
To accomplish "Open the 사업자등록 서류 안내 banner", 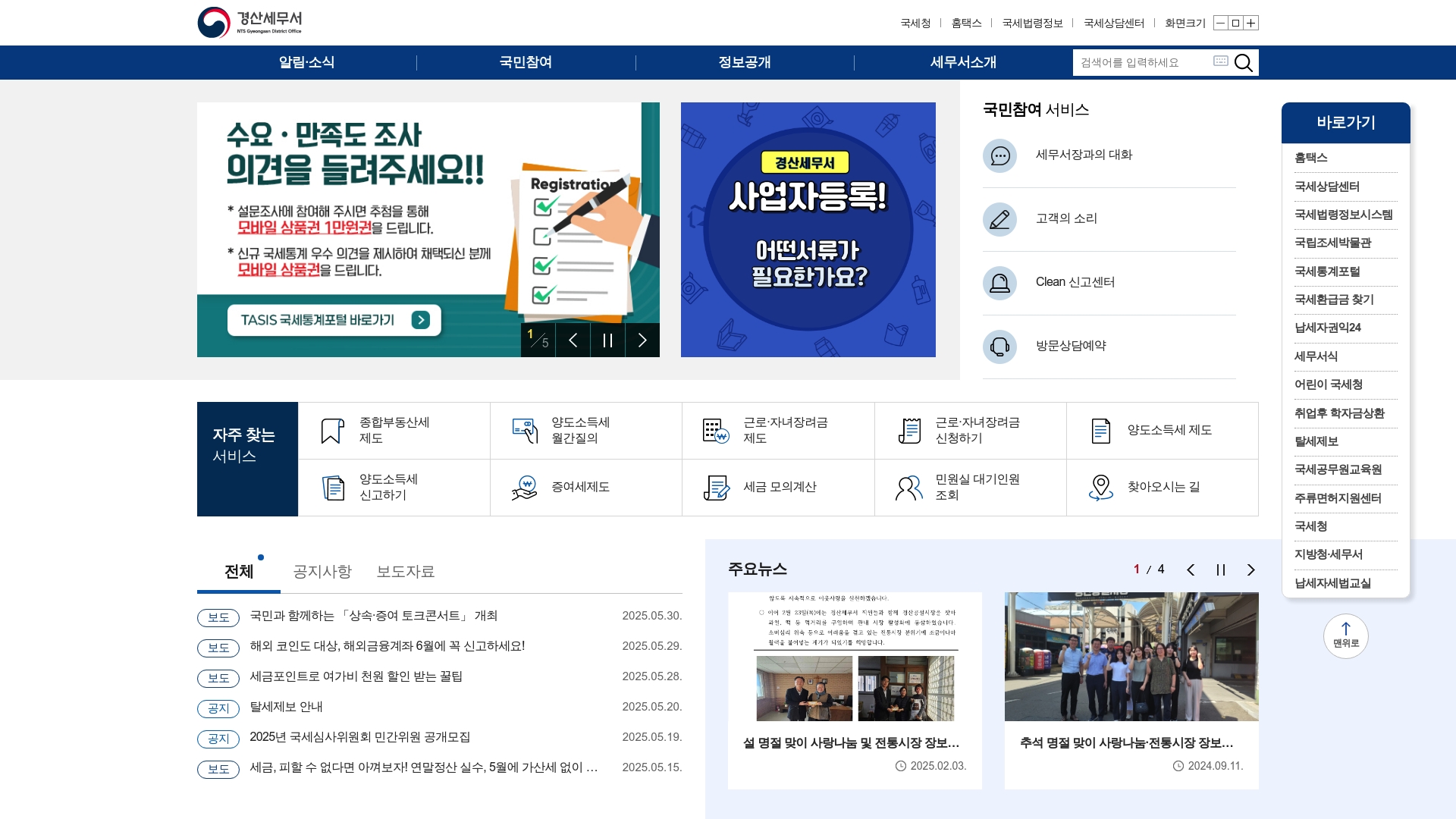I will point(808,230).
